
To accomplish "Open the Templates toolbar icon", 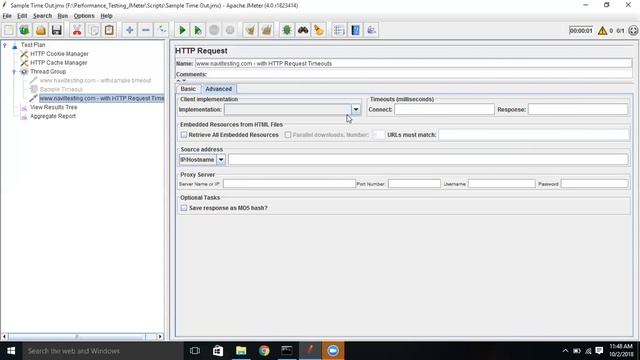I will tap(24, 30).
